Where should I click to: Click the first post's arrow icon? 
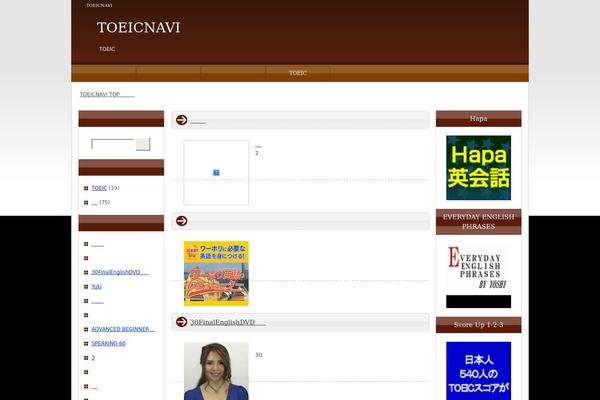181,120
